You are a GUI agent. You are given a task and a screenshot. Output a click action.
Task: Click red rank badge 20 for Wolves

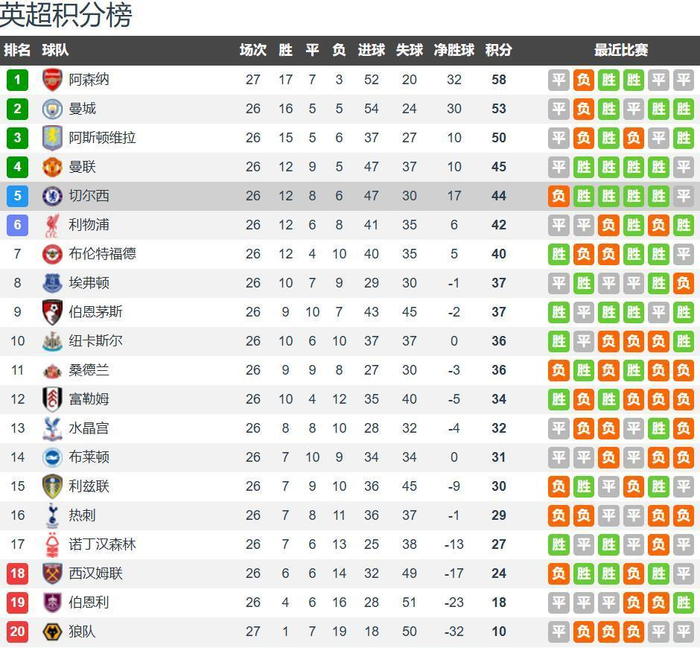(x=17, y=632)
